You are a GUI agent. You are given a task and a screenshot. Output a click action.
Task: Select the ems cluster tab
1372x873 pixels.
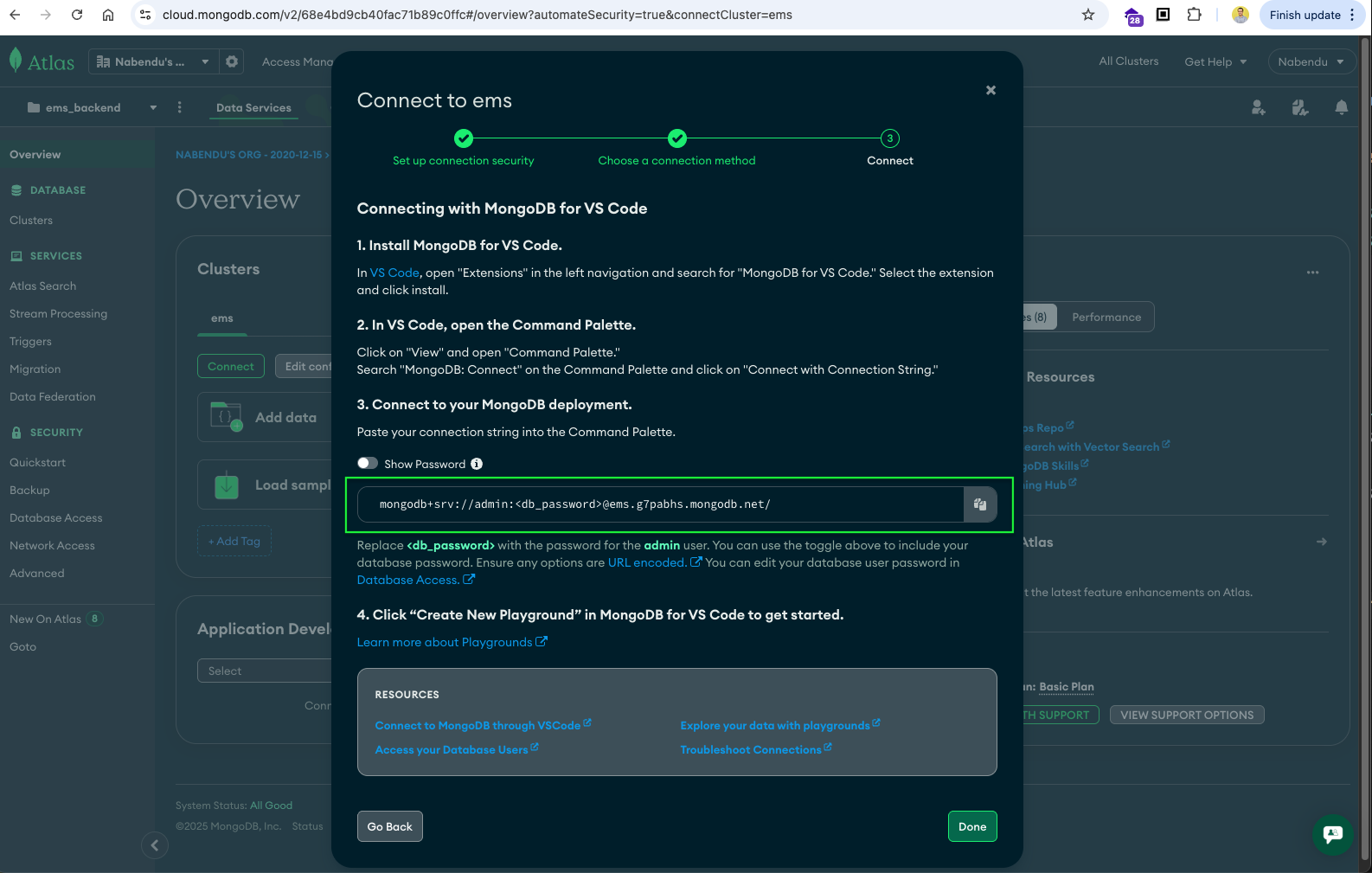222,318
